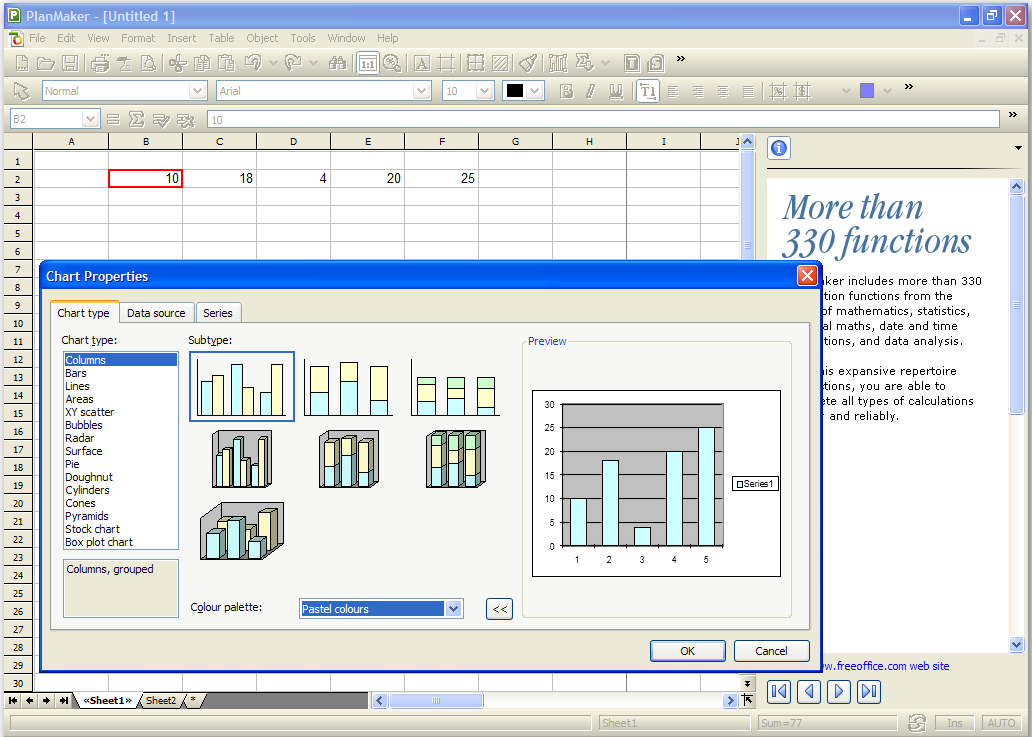Click the << collapse preview button
Screen dimensions: 1032x737
pyautogui.click(x=500, y=609)
